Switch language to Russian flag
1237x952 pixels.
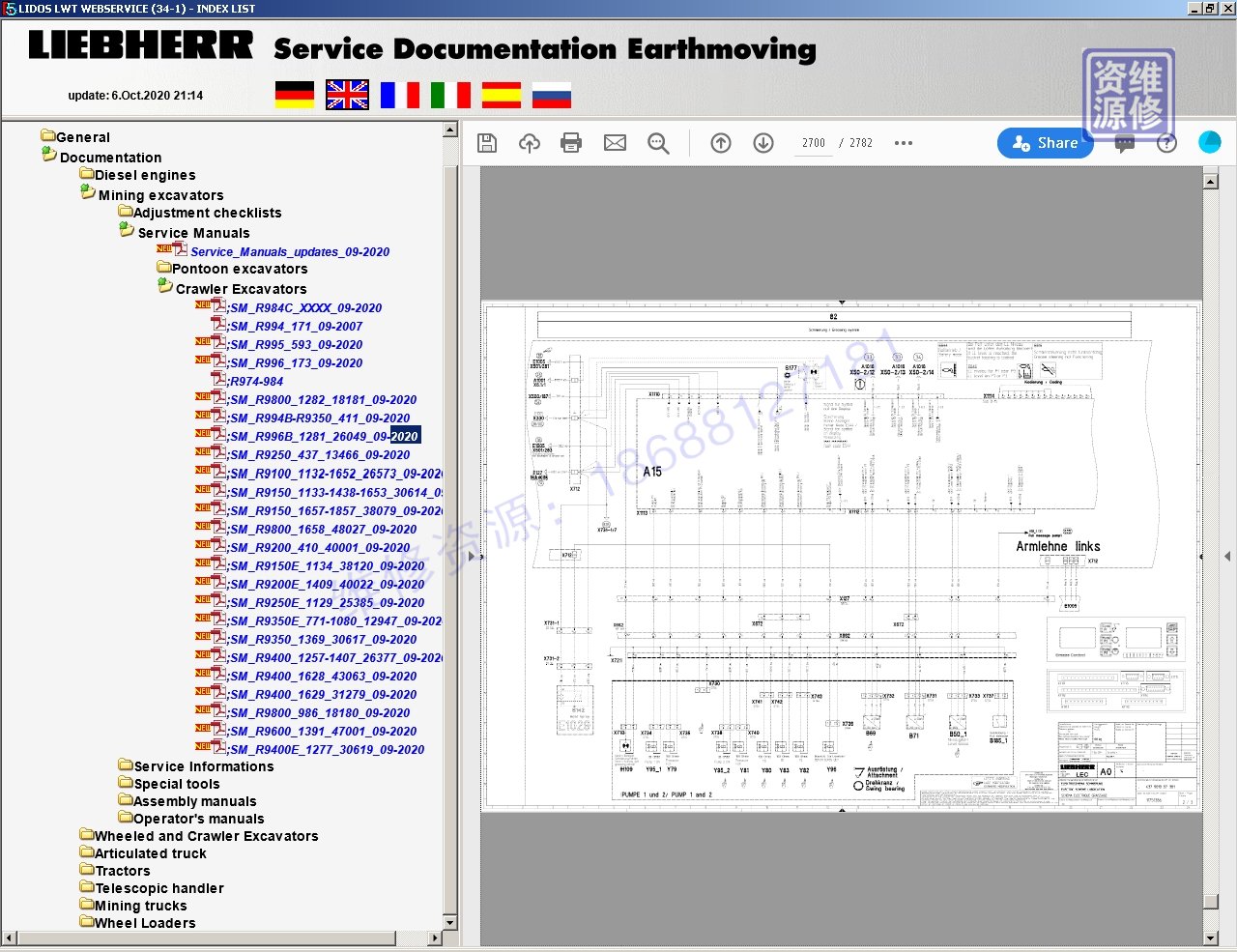coord(552,95)
